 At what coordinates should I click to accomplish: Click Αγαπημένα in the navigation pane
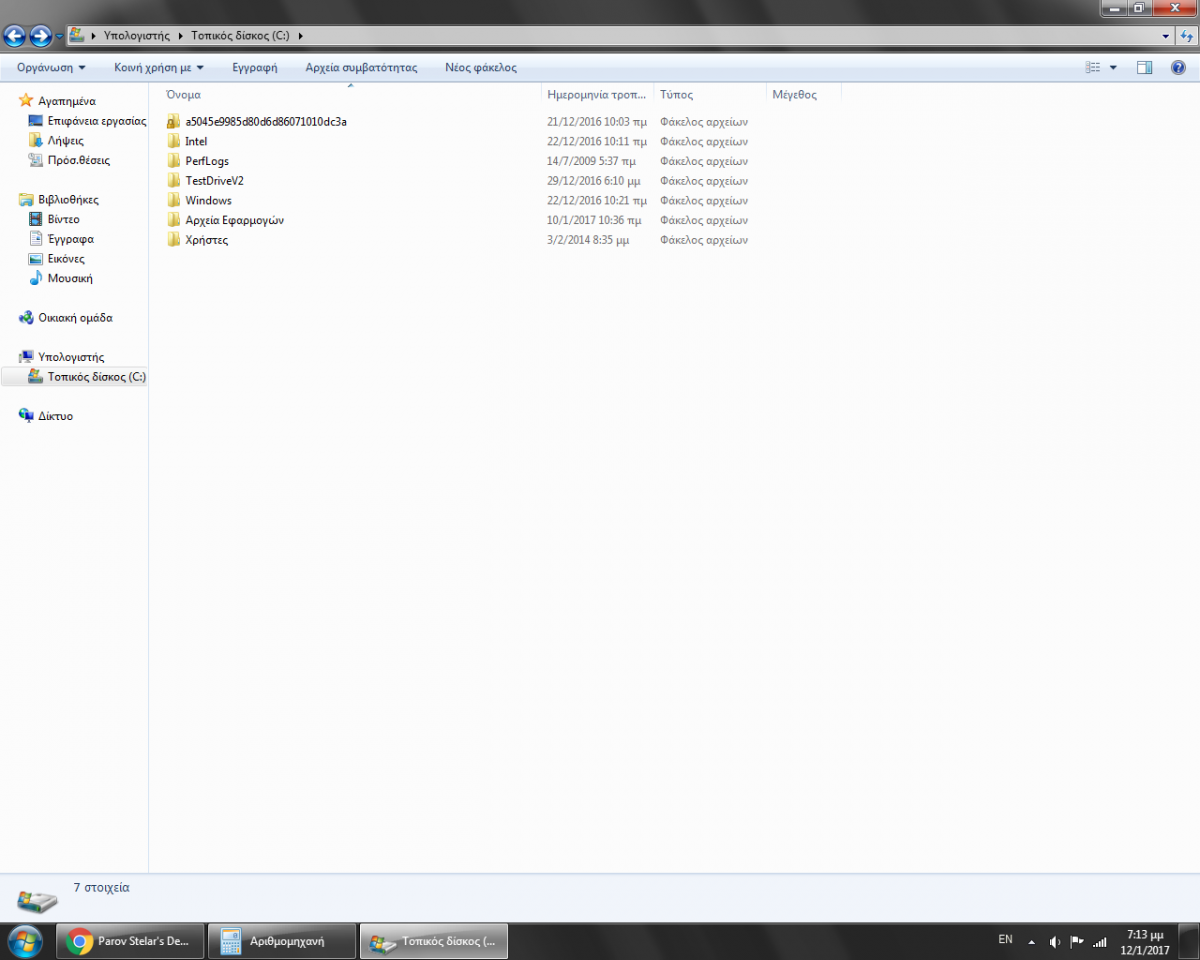[66, 101]
